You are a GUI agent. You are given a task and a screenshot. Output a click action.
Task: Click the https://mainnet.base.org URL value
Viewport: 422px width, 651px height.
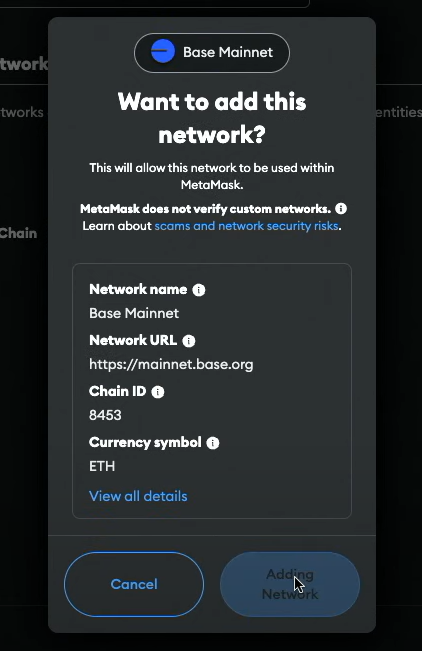tap(171, 365)
